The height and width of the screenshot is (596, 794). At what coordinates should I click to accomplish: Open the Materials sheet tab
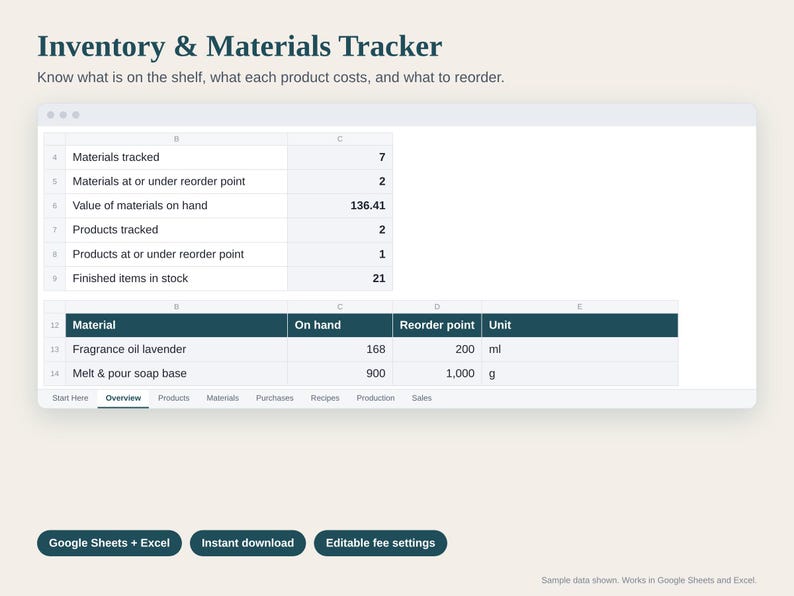222,398
